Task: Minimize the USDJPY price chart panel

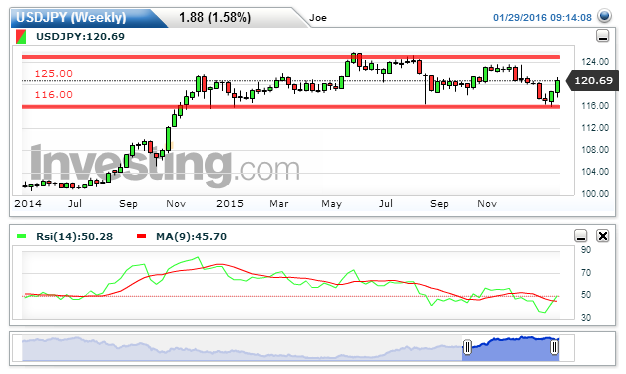Action: tap(602, 36)
